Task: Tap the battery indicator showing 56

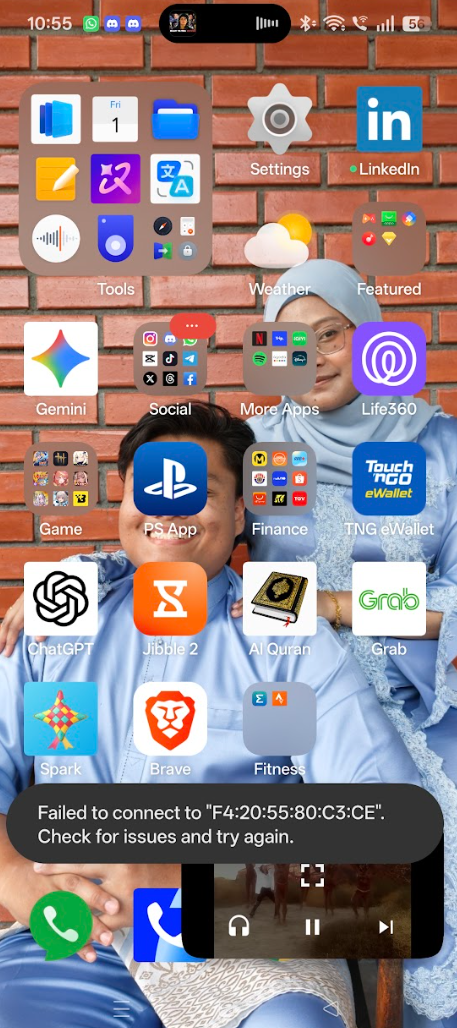Action: (416, 24)
